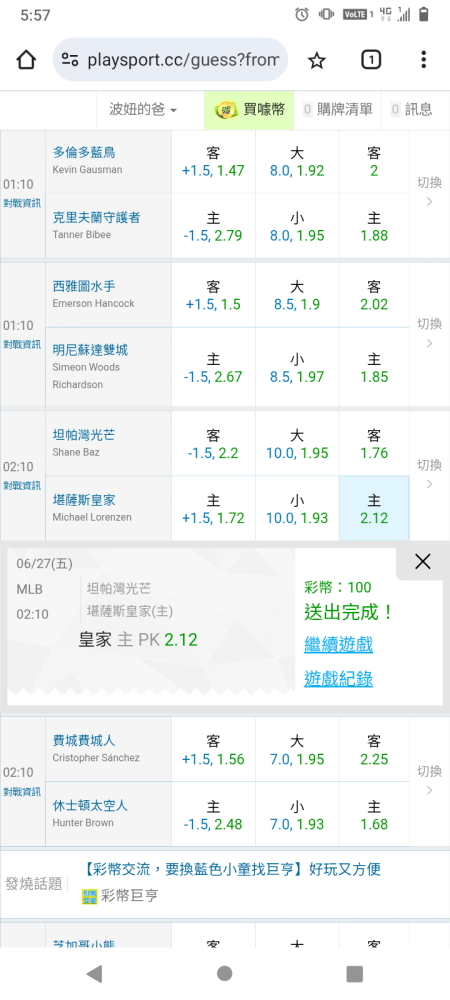Screen dimensions: 450x1000
Task: Tap Android back navigation button
Action: [94, 973]
